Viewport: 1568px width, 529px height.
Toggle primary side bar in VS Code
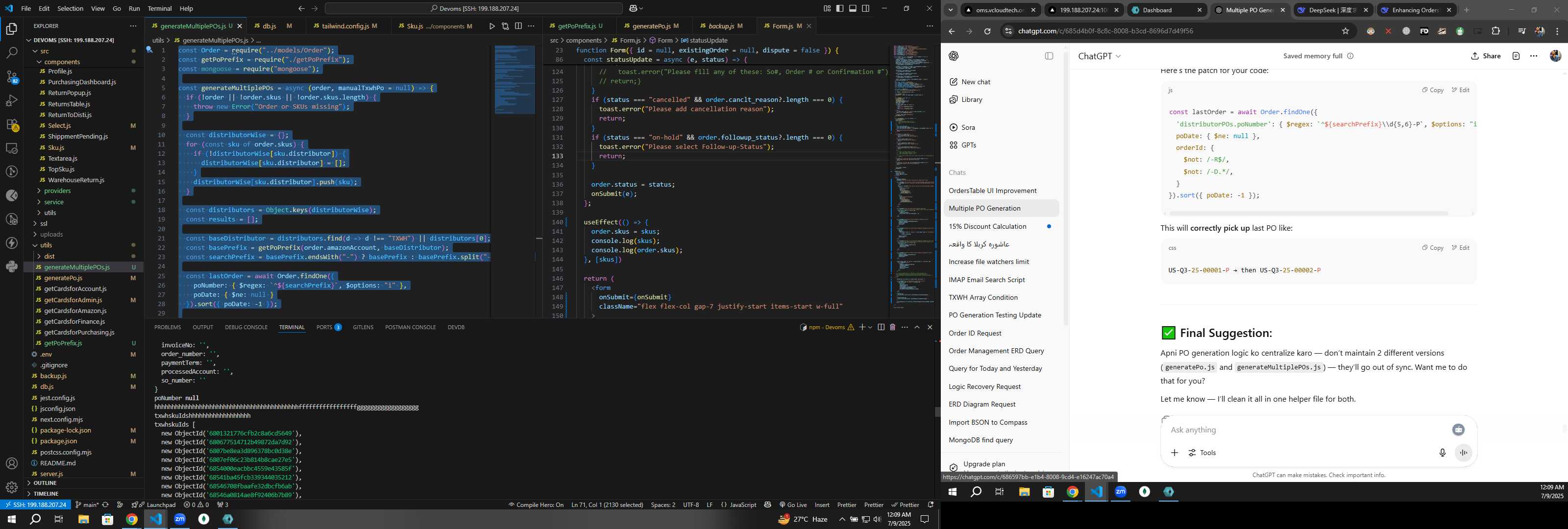(840, 8)
